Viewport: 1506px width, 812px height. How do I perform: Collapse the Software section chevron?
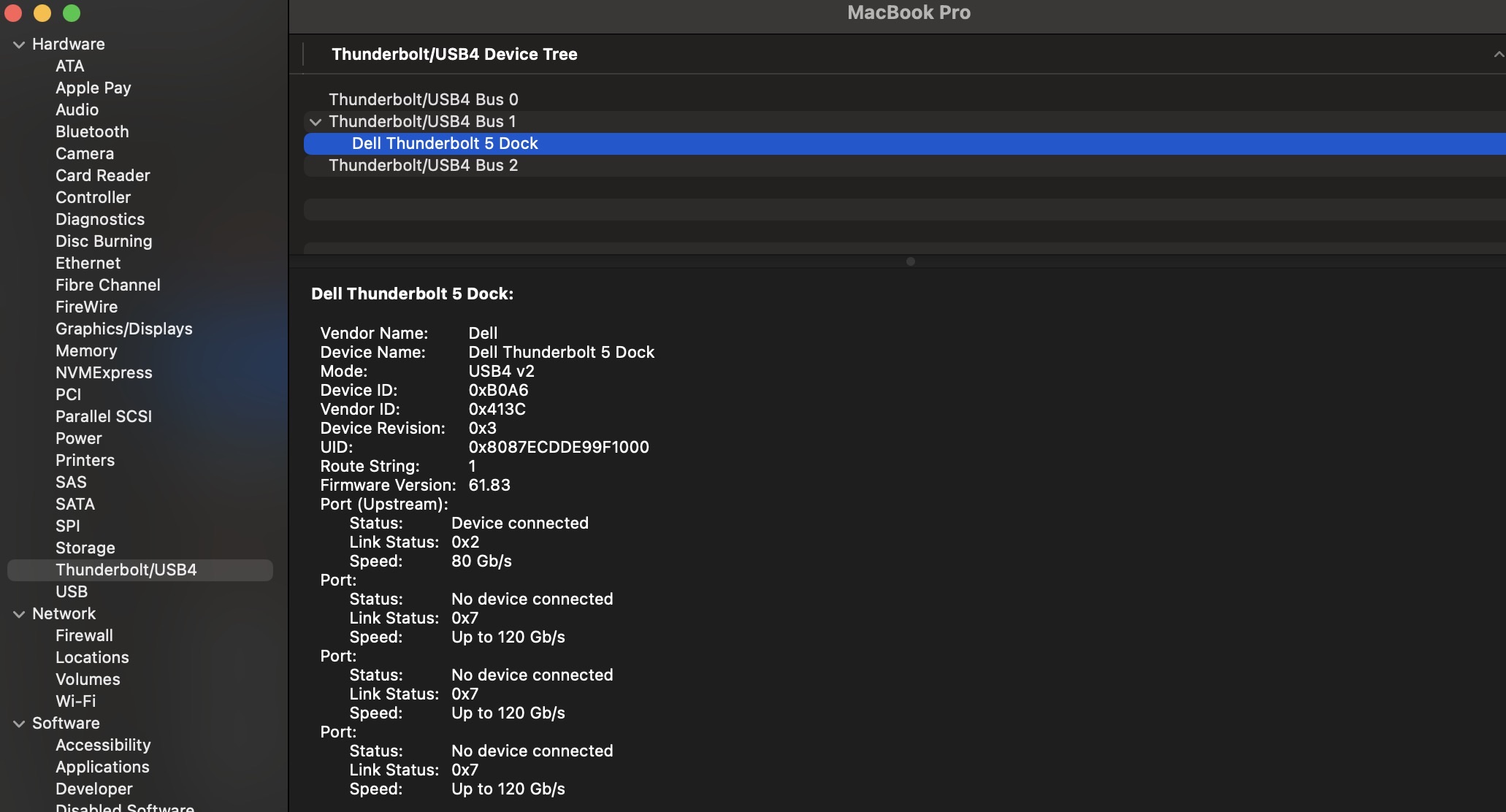click(x=19, y=724)
